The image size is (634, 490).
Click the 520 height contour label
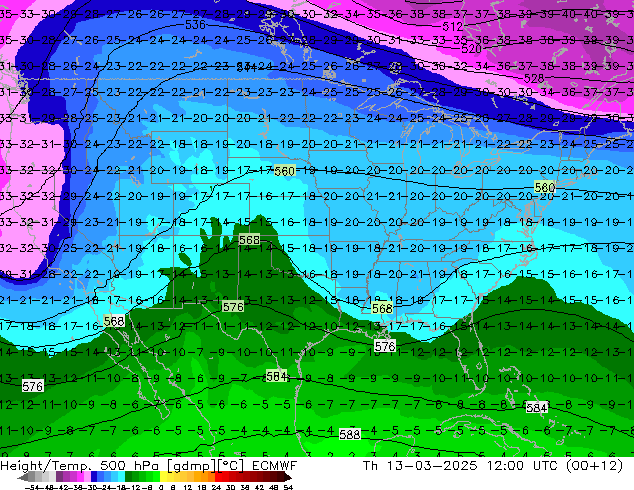[x=471, y=49]
